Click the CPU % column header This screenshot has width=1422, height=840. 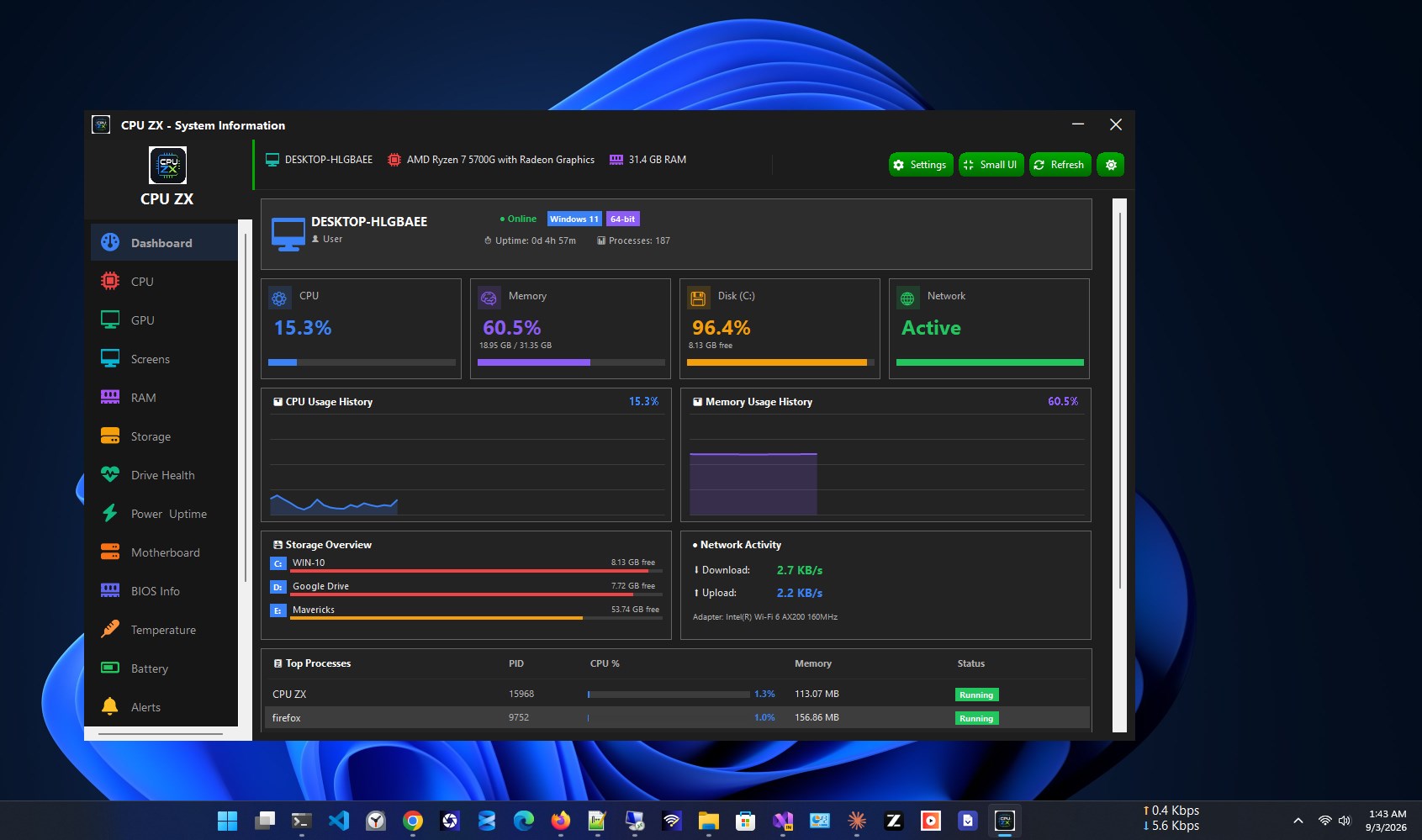[x=605, y=663]
